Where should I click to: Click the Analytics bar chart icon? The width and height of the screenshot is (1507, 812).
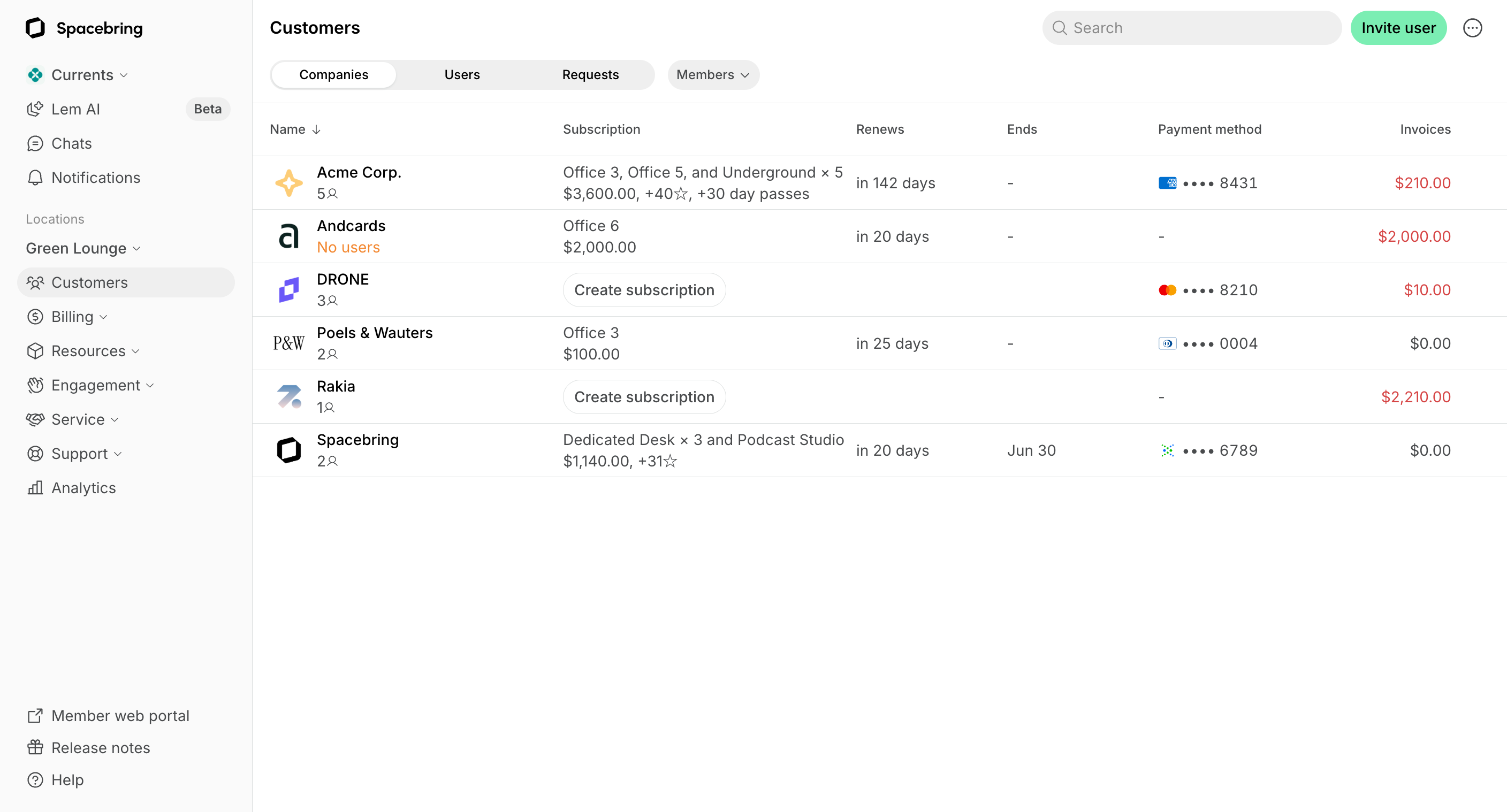35,487
